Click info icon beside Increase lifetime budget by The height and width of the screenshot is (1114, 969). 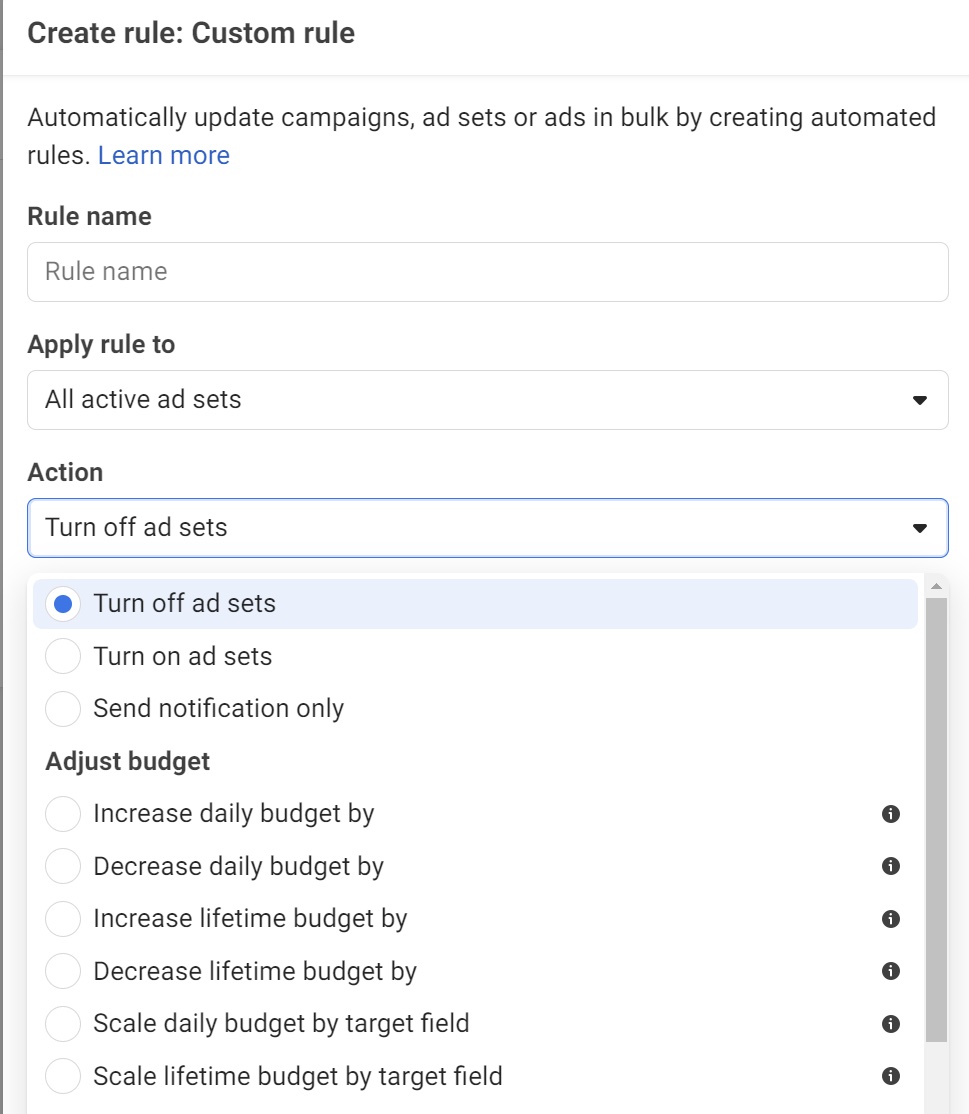(890, 919)
